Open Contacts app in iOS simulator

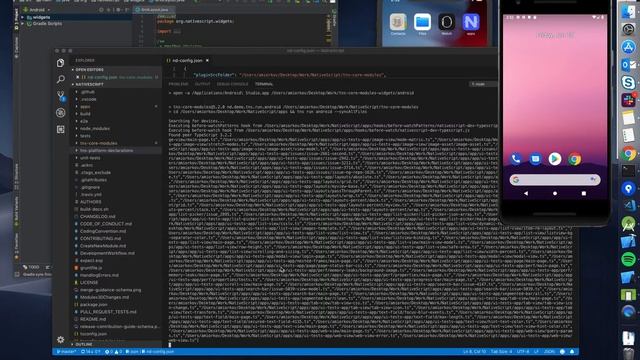[x=398, y=22]
